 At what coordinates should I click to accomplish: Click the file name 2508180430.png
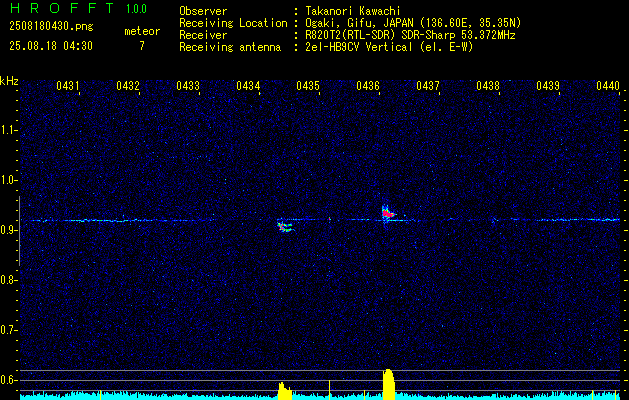pos(51,27)
